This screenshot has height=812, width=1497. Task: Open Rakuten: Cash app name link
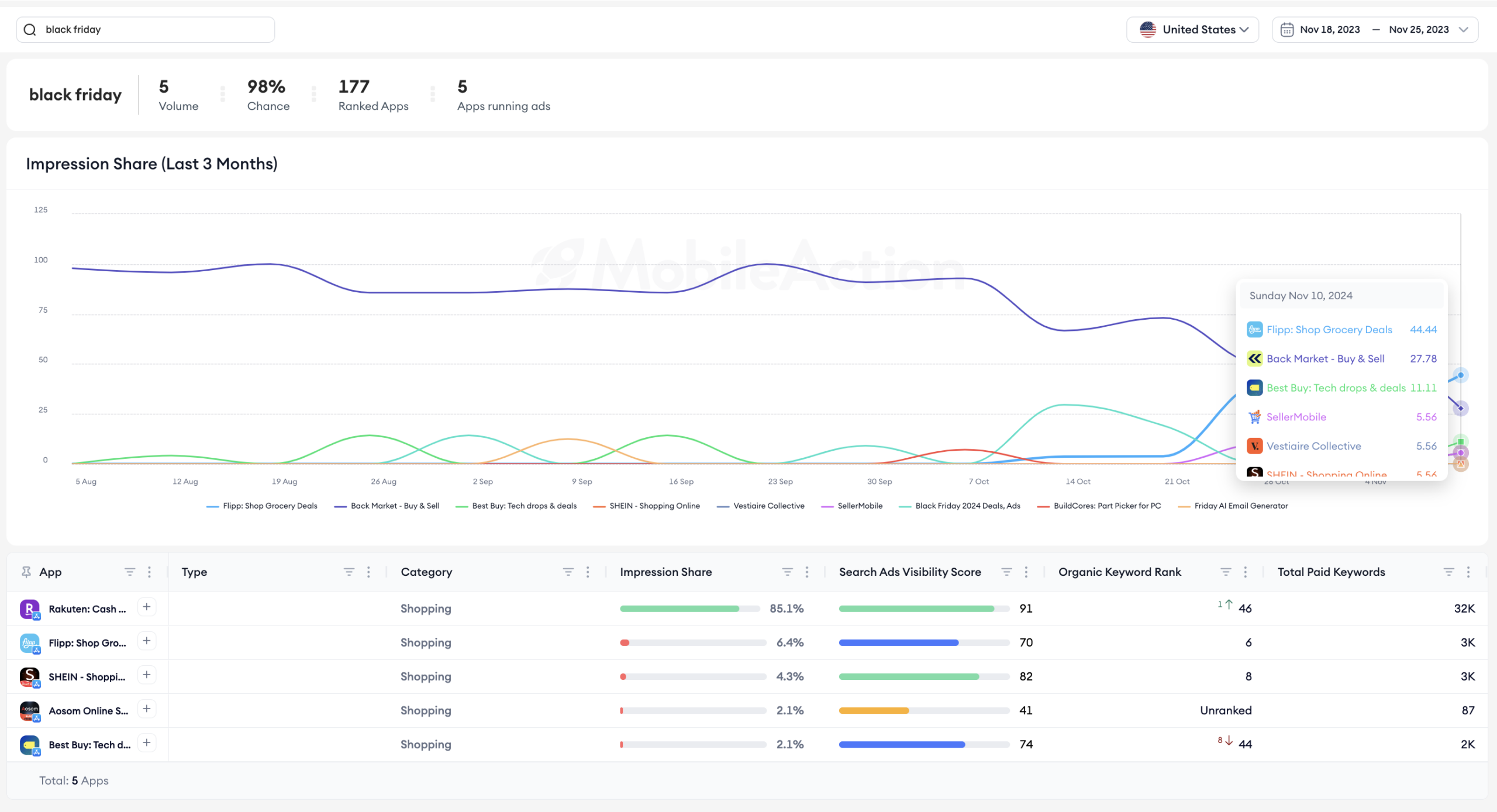87,609
